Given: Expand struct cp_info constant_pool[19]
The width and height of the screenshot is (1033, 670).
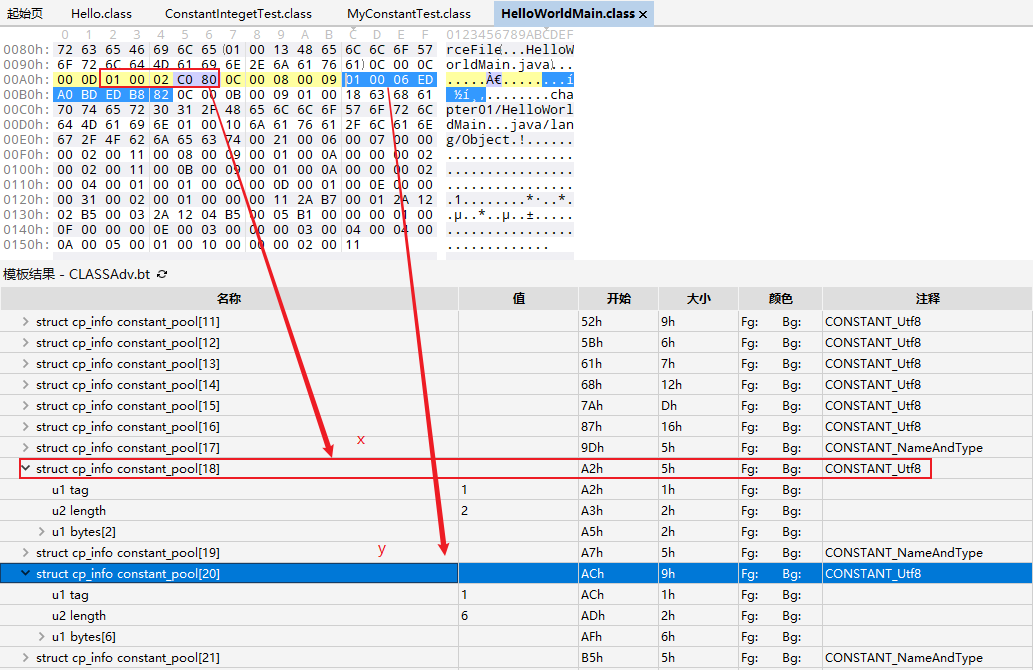Looking at the screenshot, I should [26, 553].
